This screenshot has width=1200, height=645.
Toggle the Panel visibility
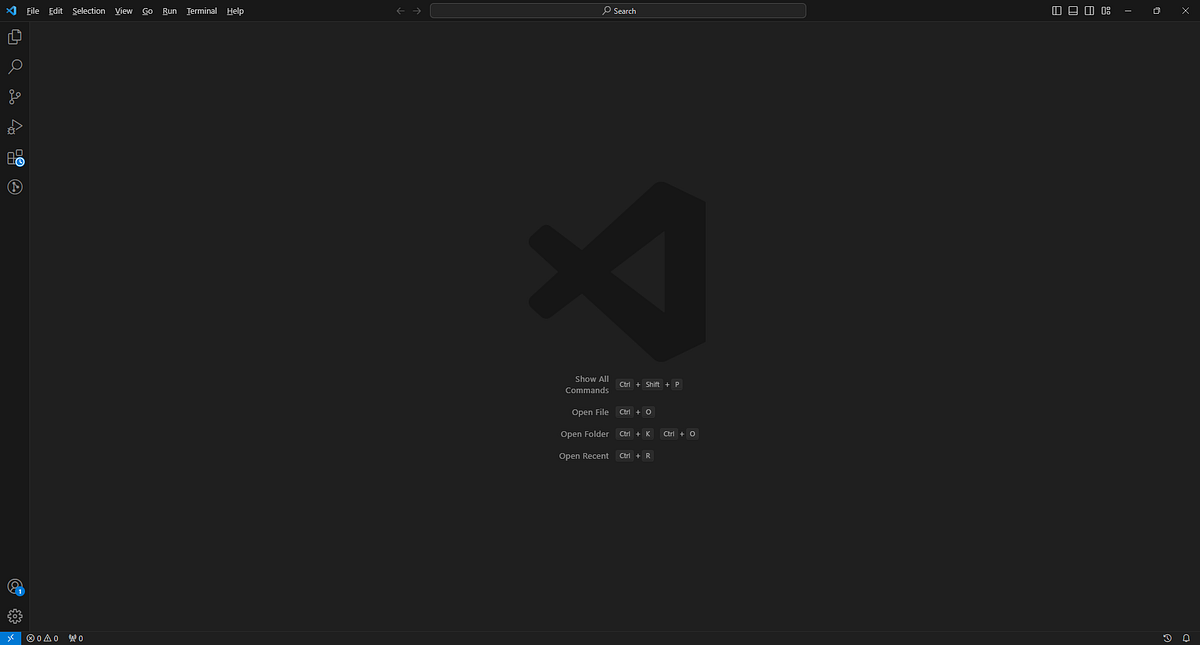point(1073,10)
